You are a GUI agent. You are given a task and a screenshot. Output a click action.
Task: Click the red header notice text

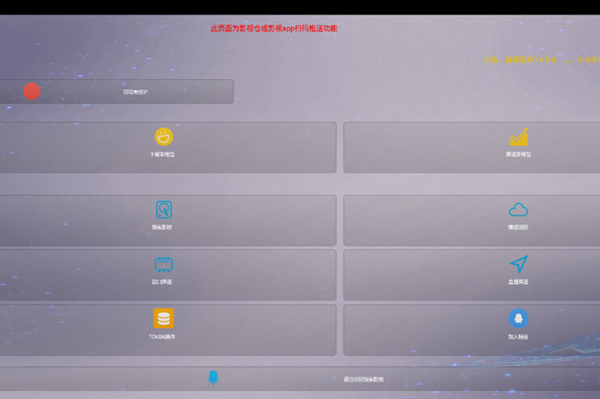(274, 28)
